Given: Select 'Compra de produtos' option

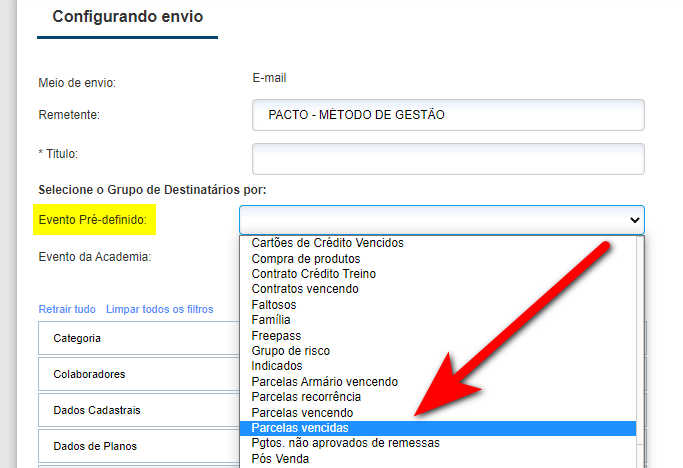Looking at the screenshot, I should (305, 258).
